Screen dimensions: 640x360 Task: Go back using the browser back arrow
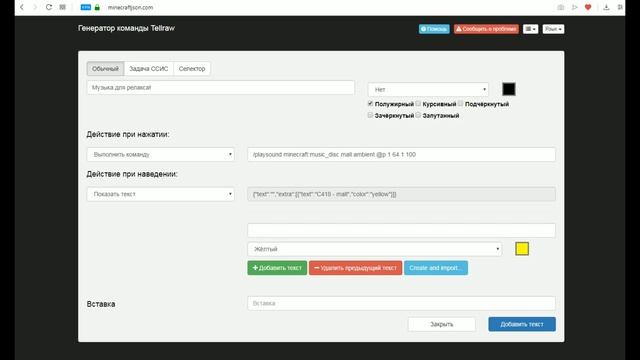coord(22,7)
